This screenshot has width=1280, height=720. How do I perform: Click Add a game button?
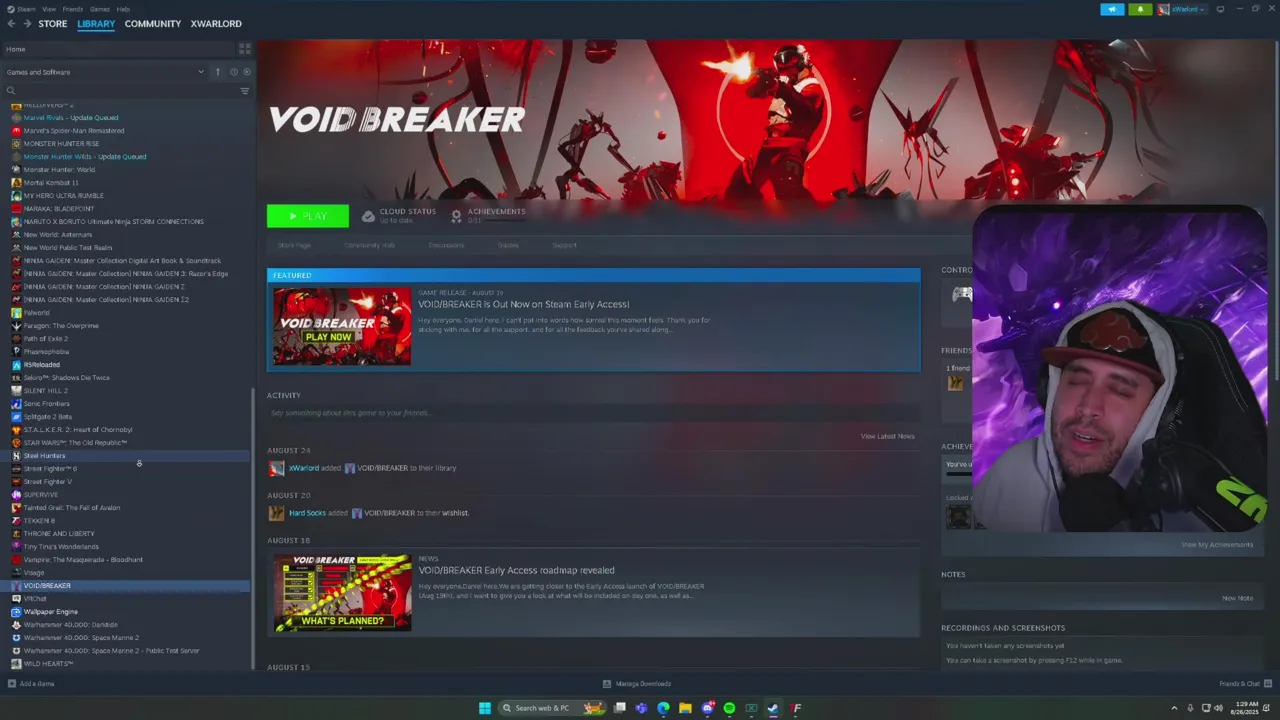pos(31,684)
